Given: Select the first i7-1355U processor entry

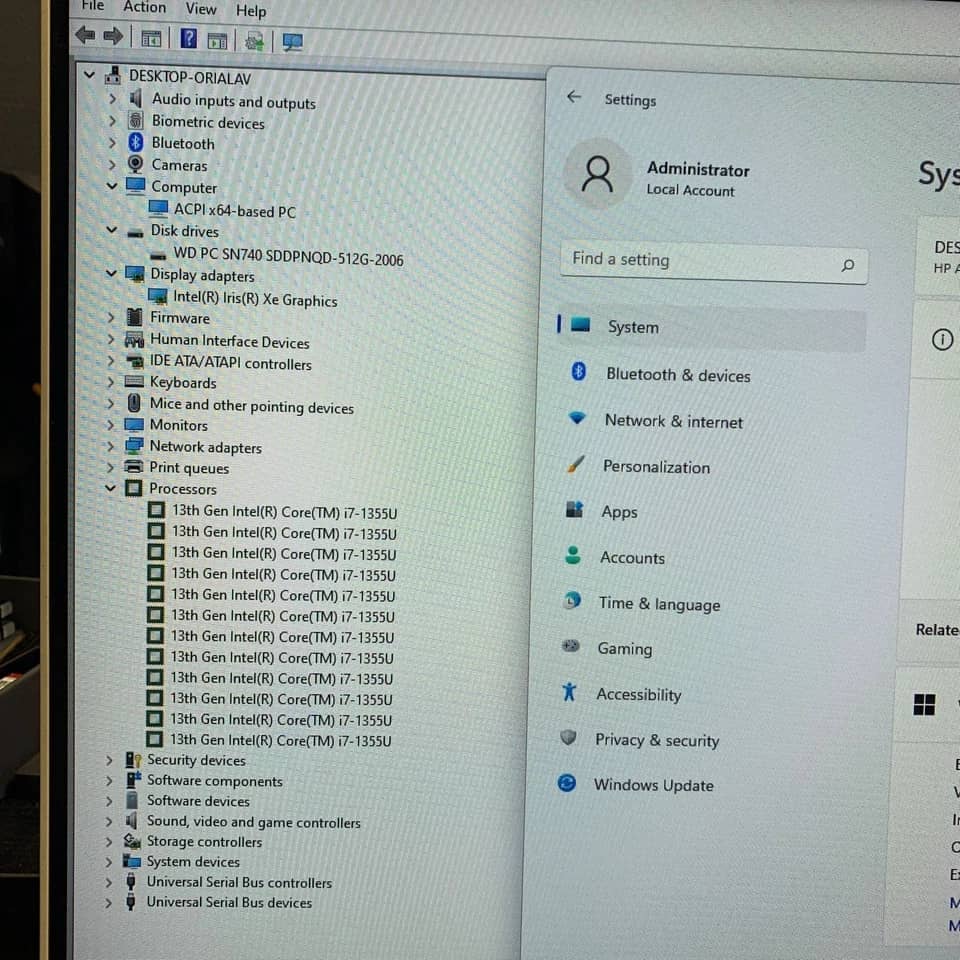Looking at the screenshot, I should tap(284, 512).
